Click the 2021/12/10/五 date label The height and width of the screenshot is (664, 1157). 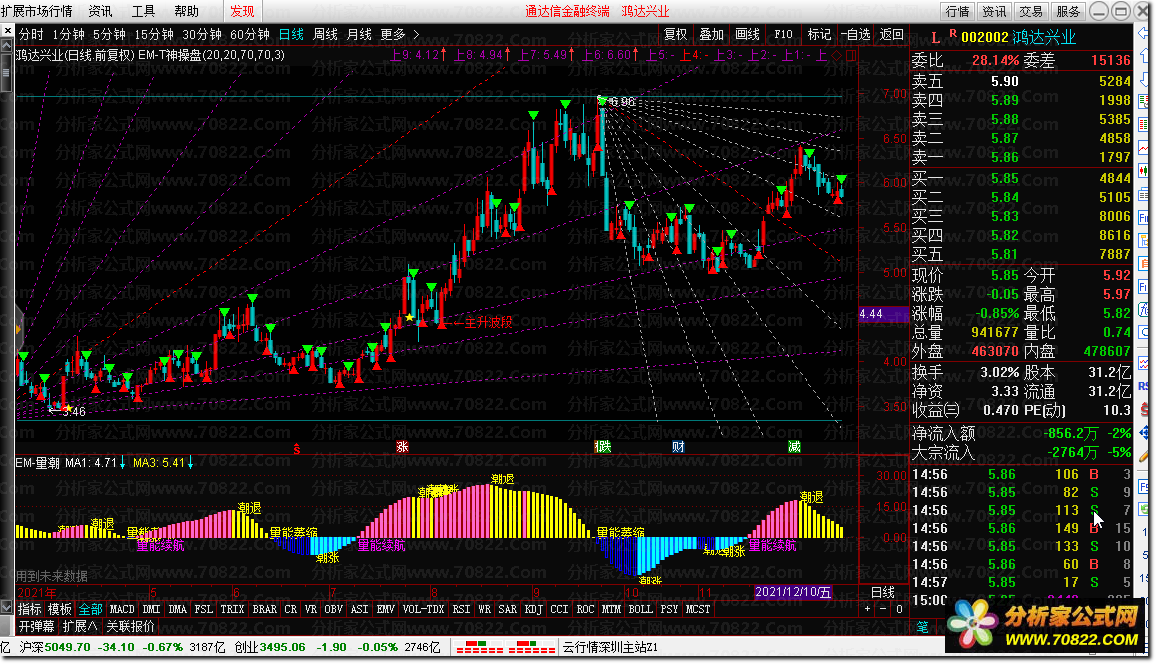[x=793, y=592]
